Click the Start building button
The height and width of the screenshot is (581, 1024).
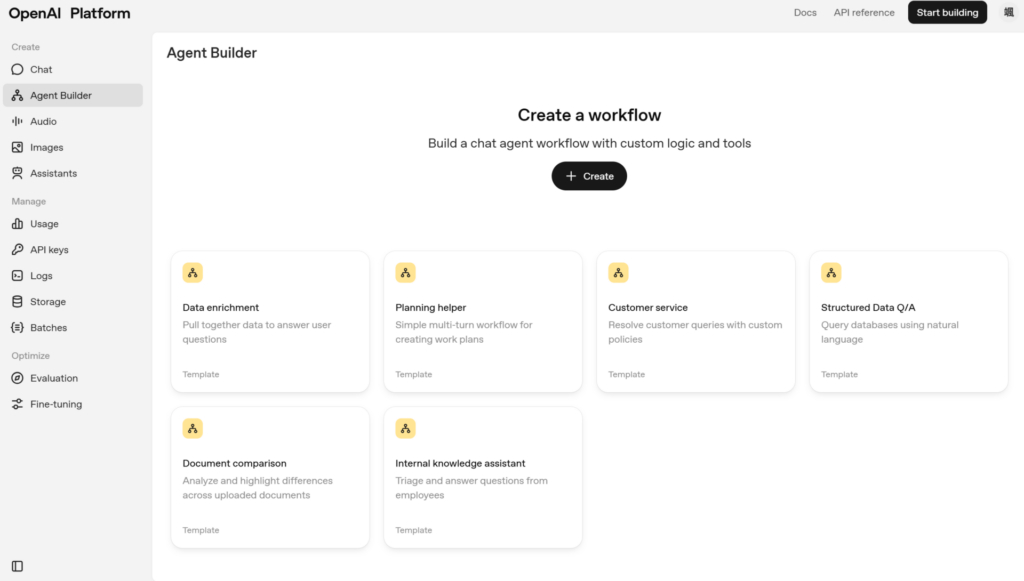click(x=947, y=13)
